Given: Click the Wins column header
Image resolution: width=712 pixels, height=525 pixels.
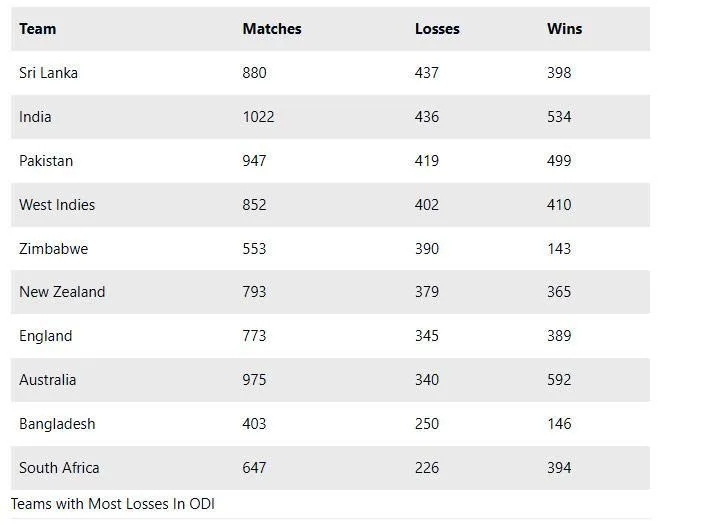Looking at the screenshot, I should pos(564,29).
